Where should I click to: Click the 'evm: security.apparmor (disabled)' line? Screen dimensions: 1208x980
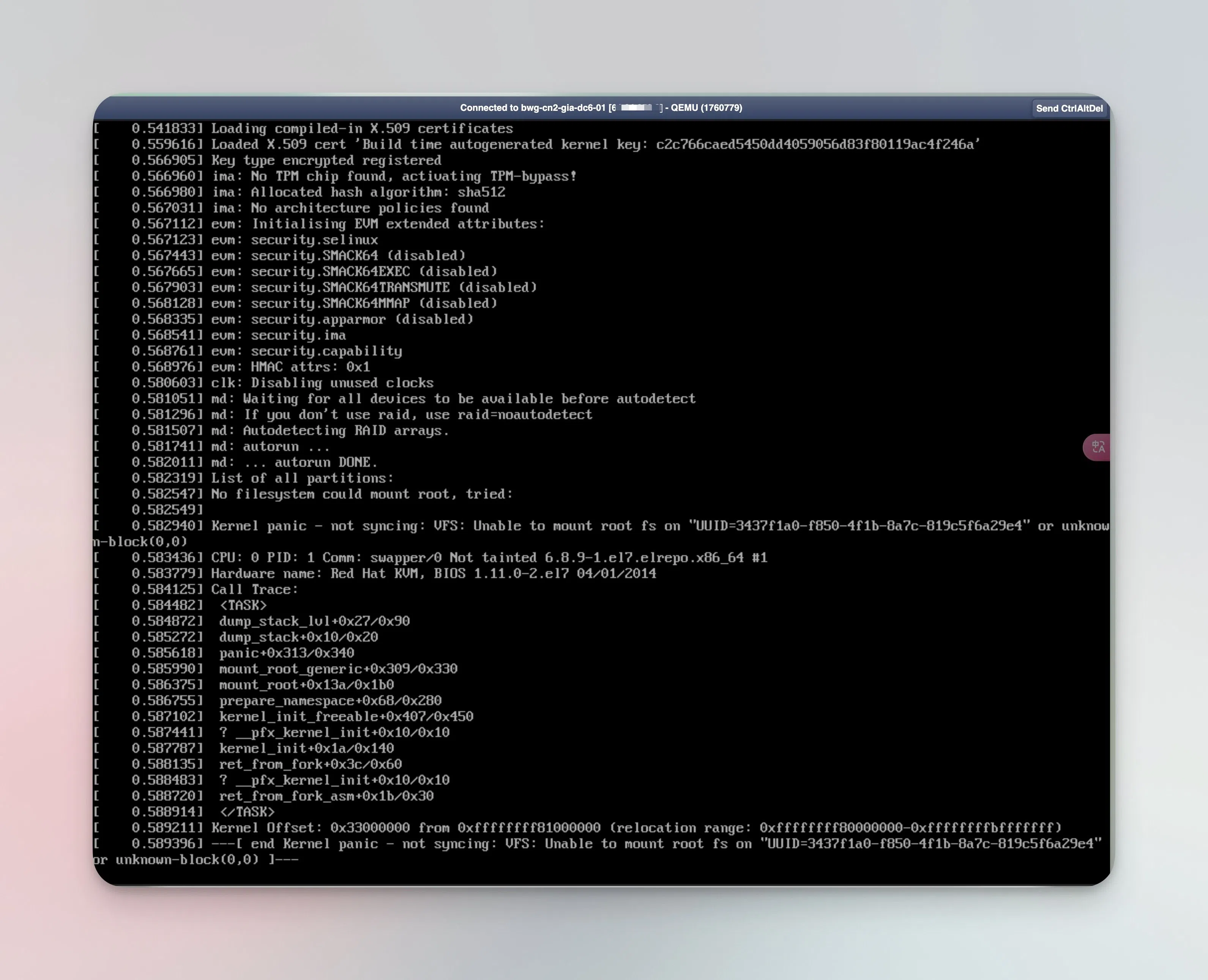pyautogui.click(x=342, y=320)
